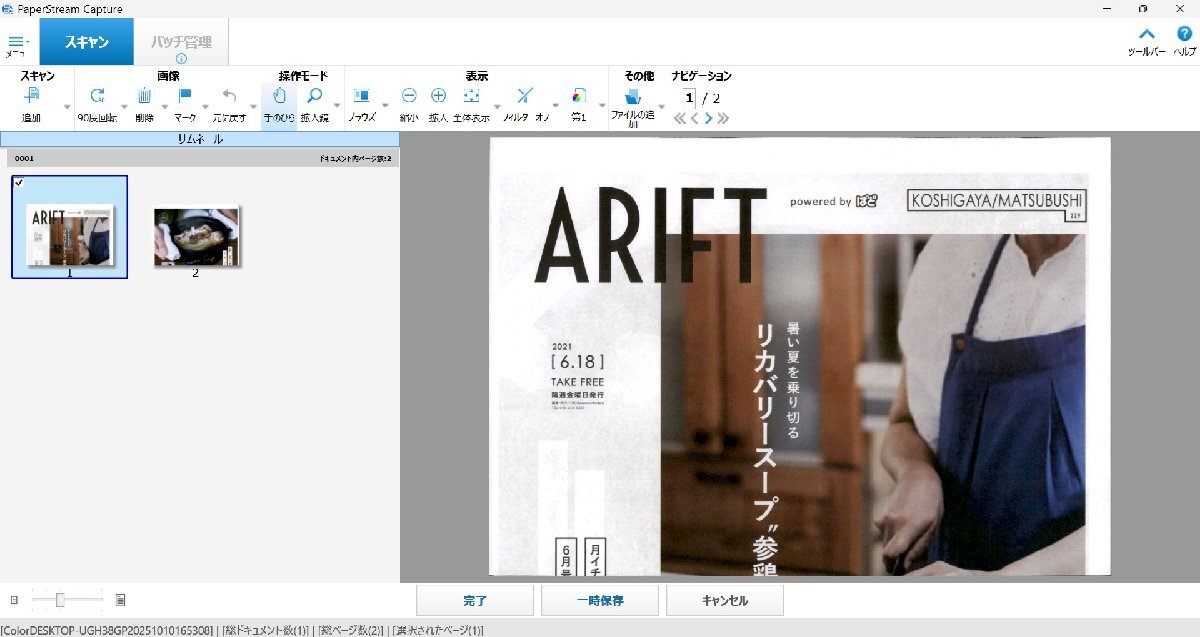This screenshot has height=637, width=1200.
Task: Click the Cancel (キャンセル) button
Action: [725, 601]
